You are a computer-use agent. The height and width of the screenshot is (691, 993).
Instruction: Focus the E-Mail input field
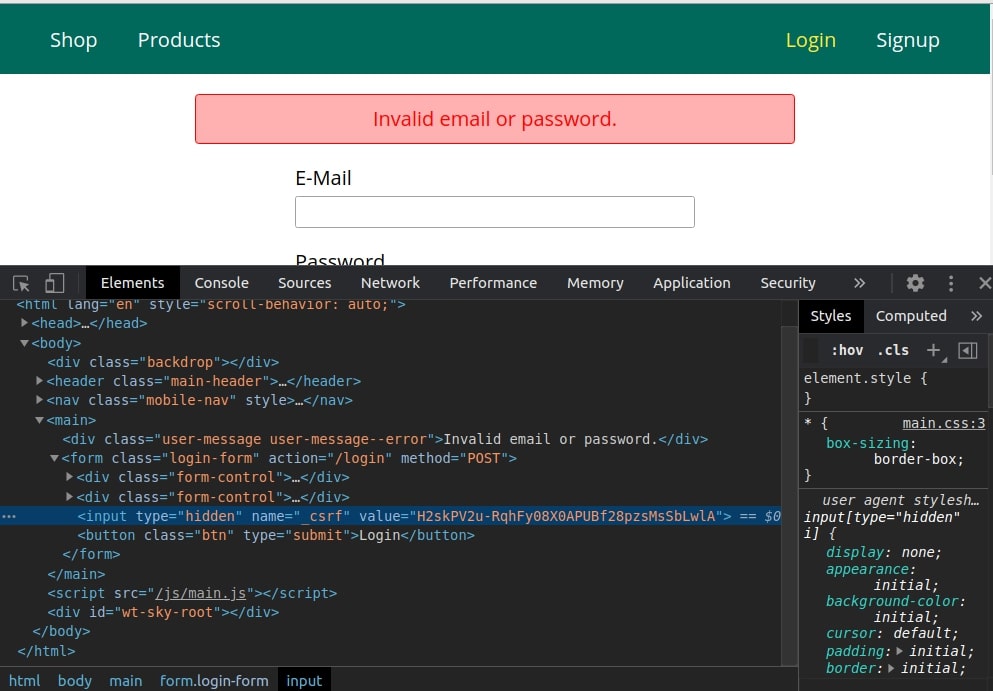click(495, 212)
